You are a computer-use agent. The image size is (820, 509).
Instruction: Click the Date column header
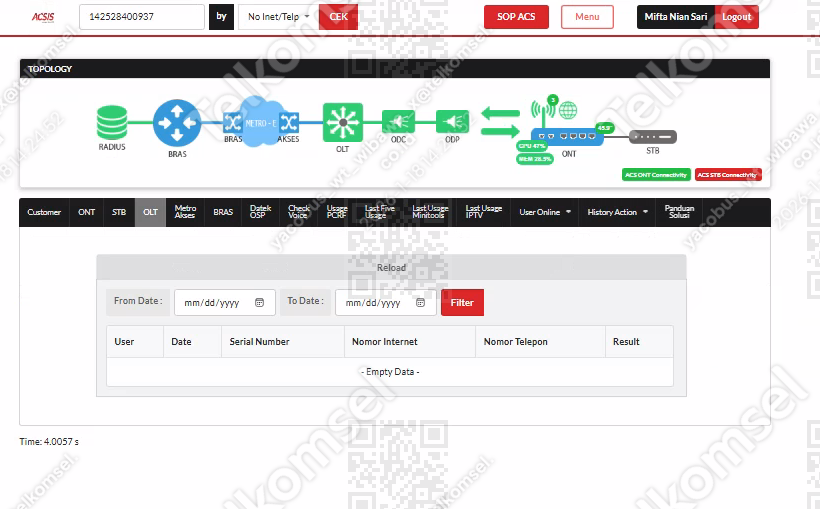pyautogui.click(x=192, y=342)
